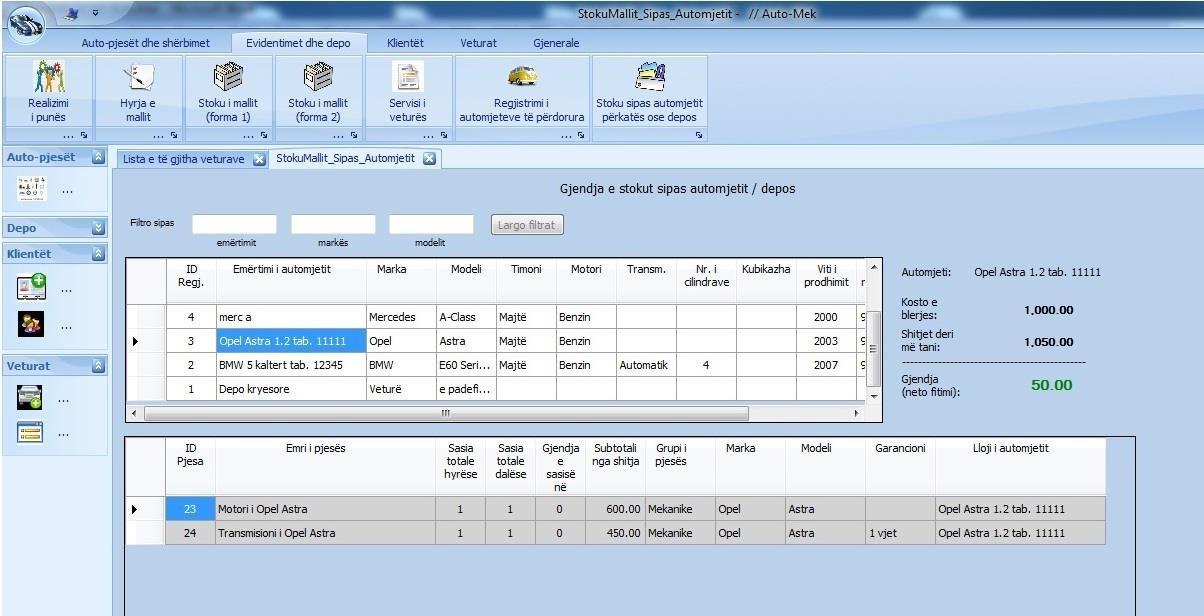Click the add vehicle icon under Veturat
Image resolution: width=1204 pixels, height=616 pixels.
[x=29, y=398]
